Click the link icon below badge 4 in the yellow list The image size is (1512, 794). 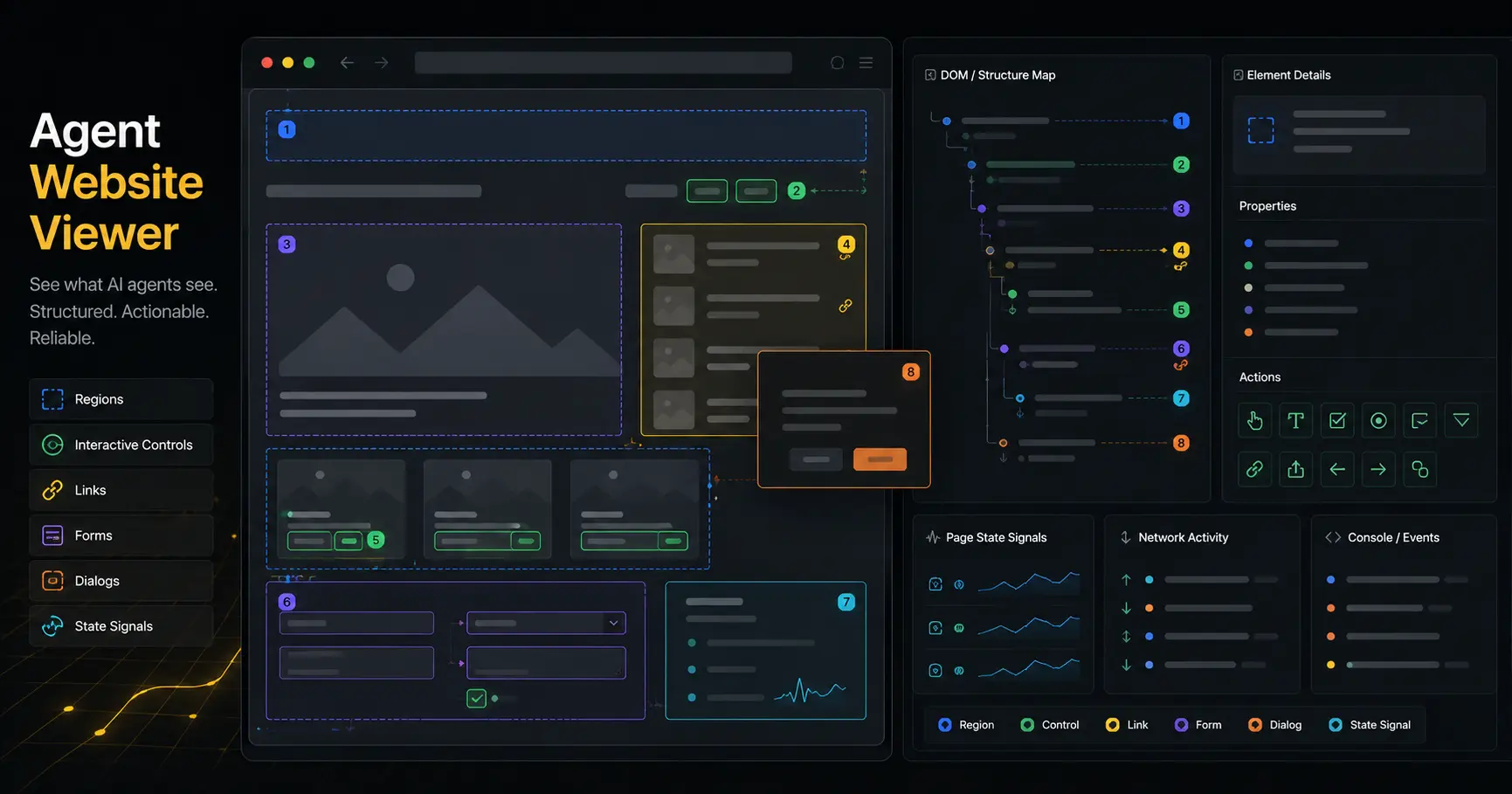click(x=846, y=258)
